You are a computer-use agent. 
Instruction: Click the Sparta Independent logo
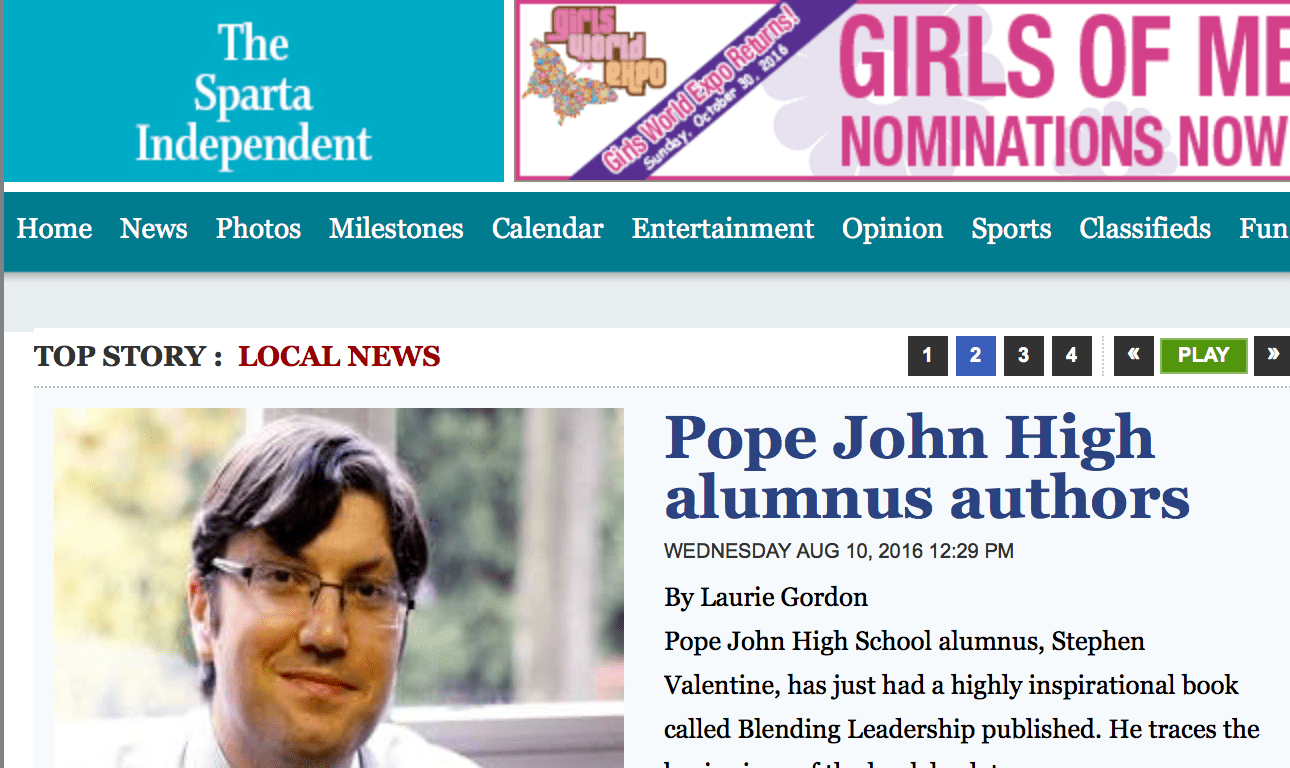click(254, 91)
